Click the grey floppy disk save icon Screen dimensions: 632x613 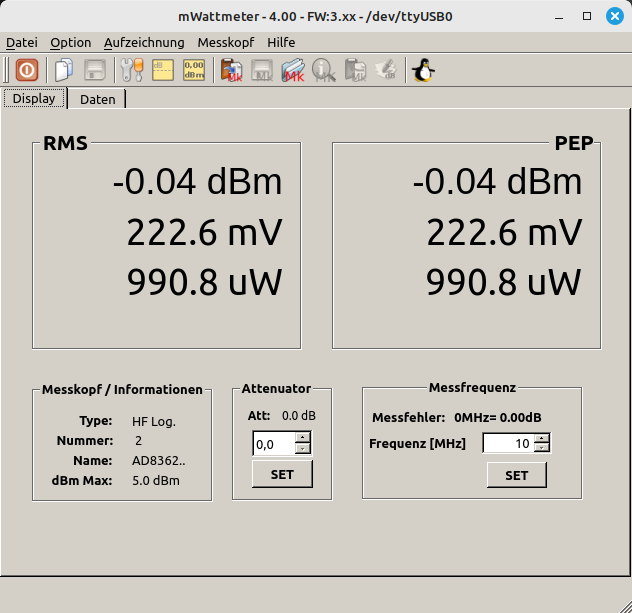tap(95, 70)
